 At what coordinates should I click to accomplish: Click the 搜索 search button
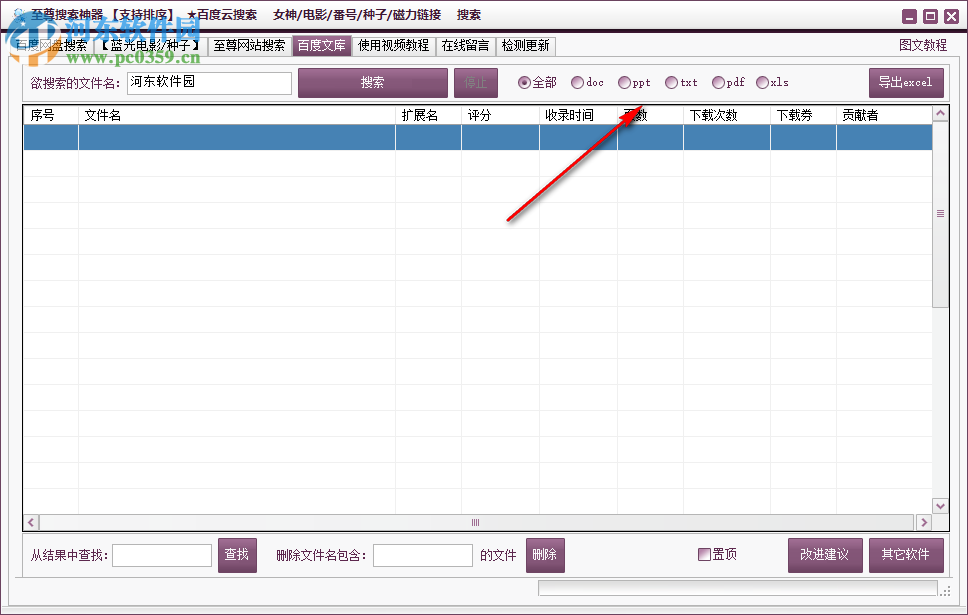(x=373, y=83)
